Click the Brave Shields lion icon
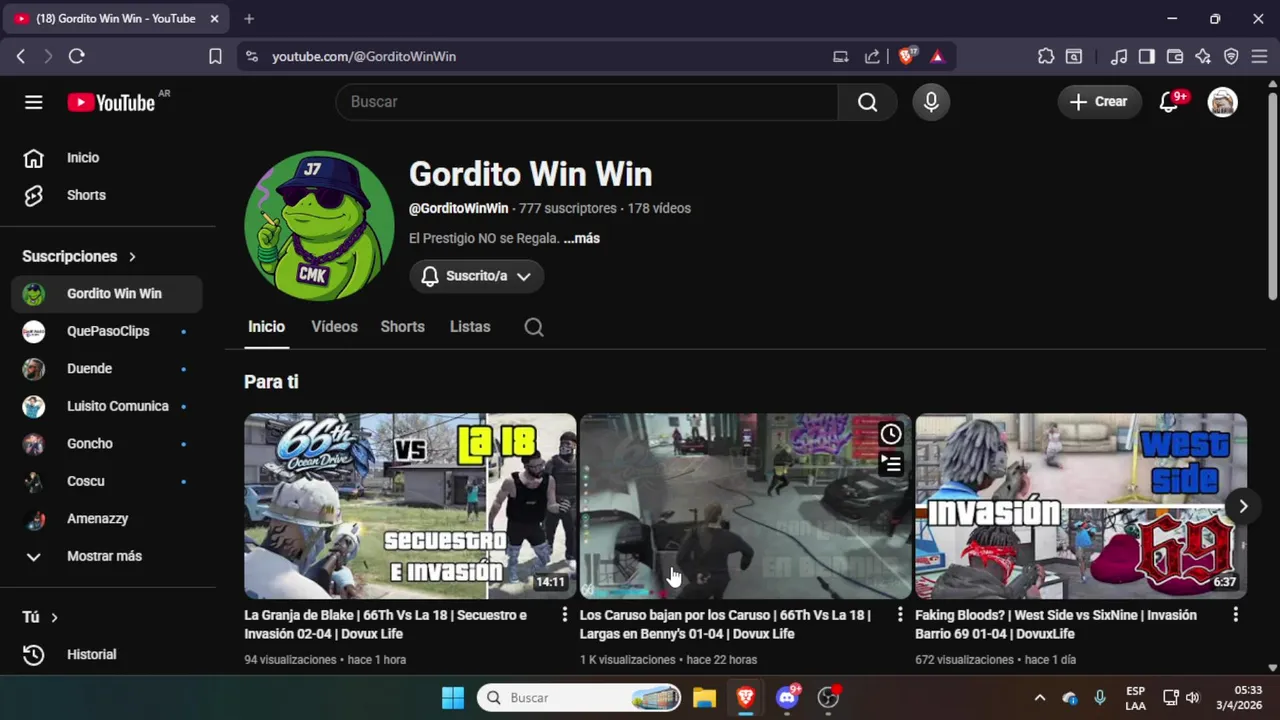1280x720 pixels. 907,57
